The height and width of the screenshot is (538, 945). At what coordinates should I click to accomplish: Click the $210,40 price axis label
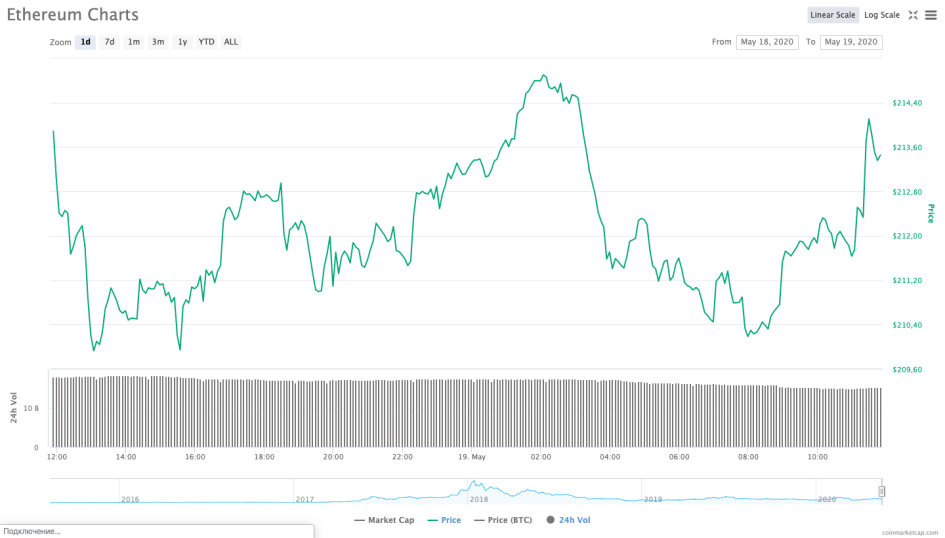tap(907, 325)
